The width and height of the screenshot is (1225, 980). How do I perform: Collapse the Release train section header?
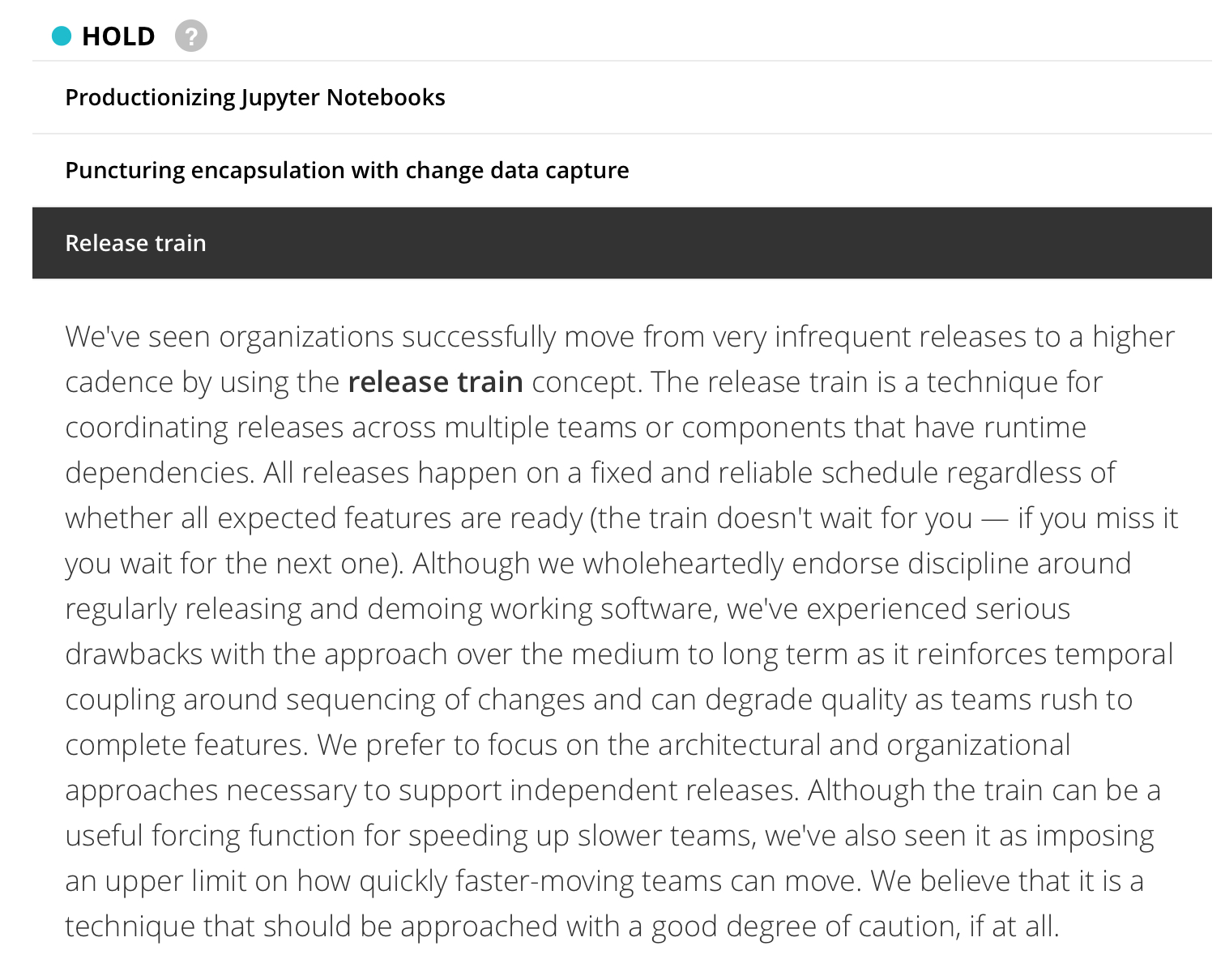622,243
